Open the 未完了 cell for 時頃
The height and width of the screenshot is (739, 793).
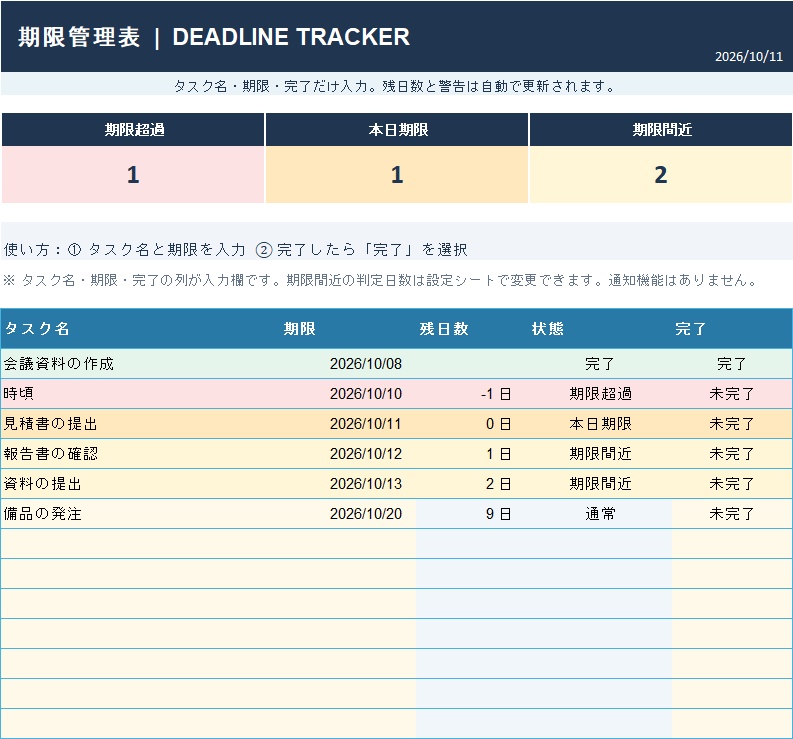coord(732,394)
